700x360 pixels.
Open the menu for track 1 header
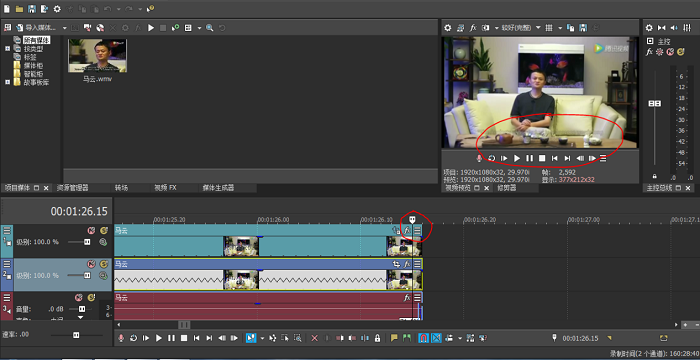pyautogui.click(x=7, y=230)
